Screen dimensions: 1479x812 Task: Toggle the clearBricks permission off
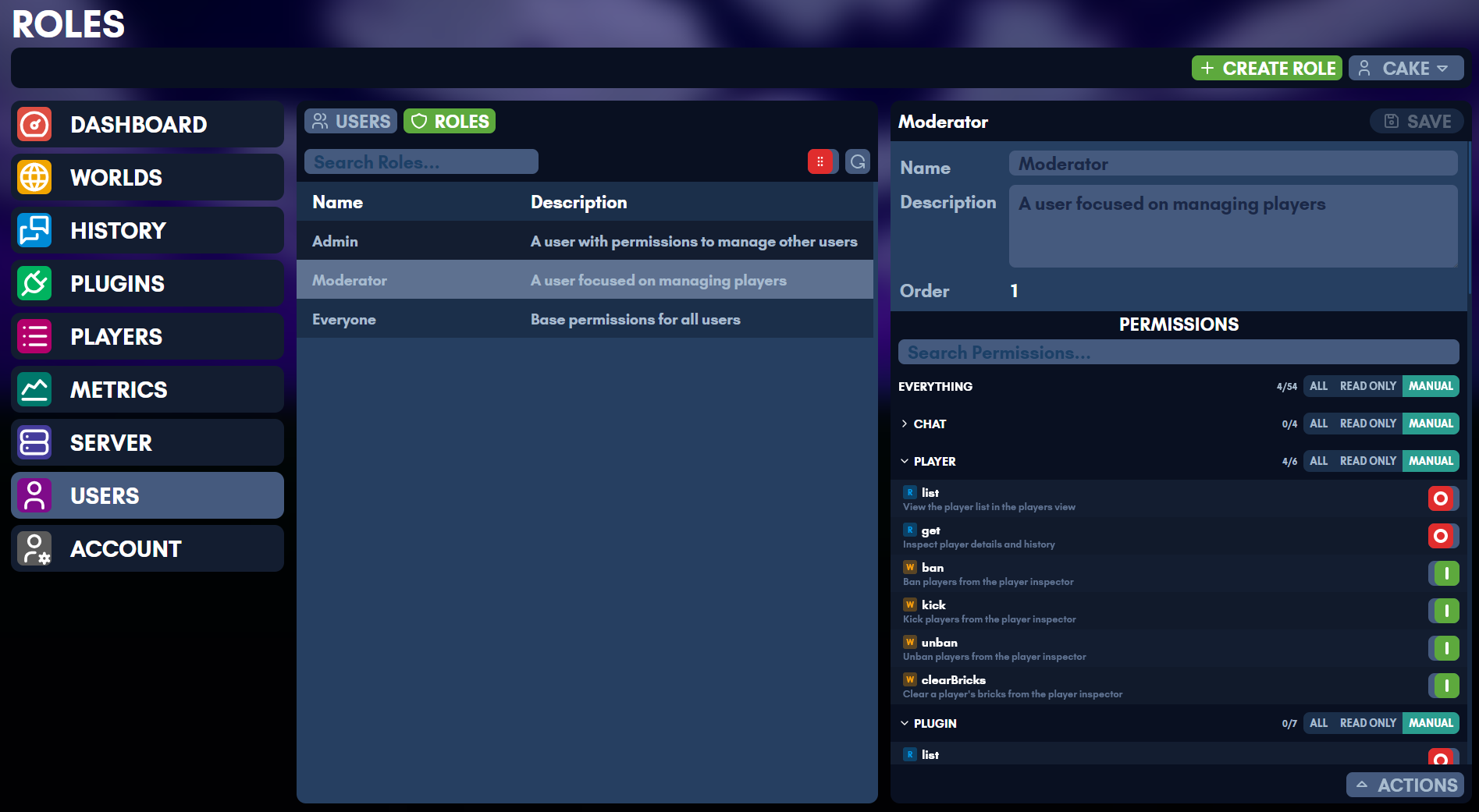1443,686
